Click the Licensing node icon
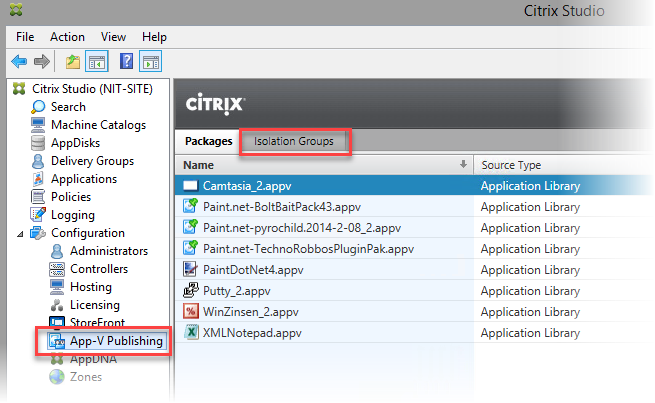 click(57, 305)
